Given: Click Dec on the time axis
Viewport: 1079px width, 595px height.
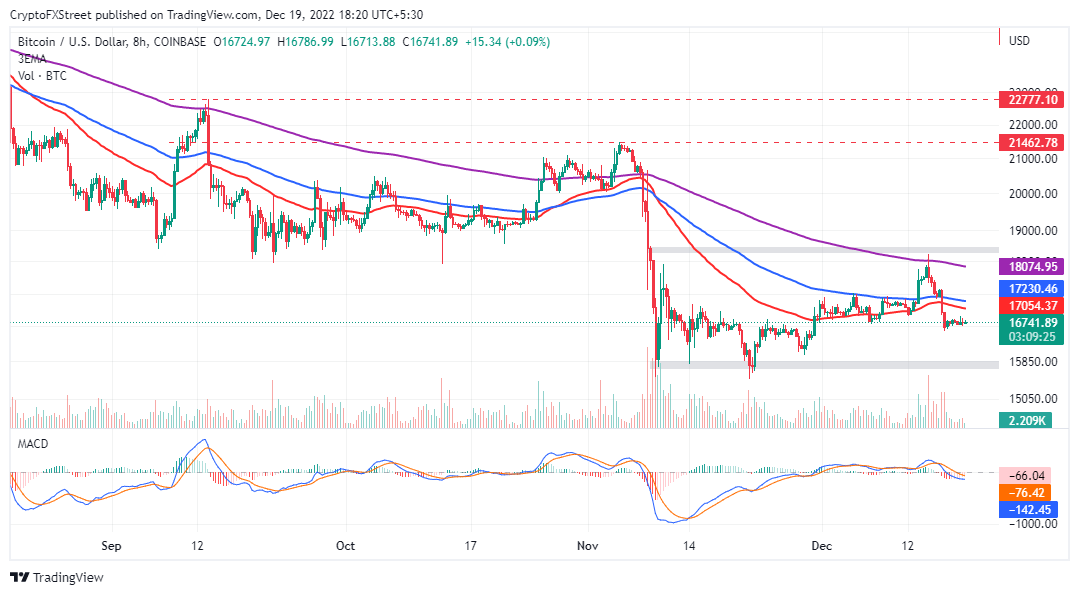Looking at the screenshot, I should click(823, 547).
